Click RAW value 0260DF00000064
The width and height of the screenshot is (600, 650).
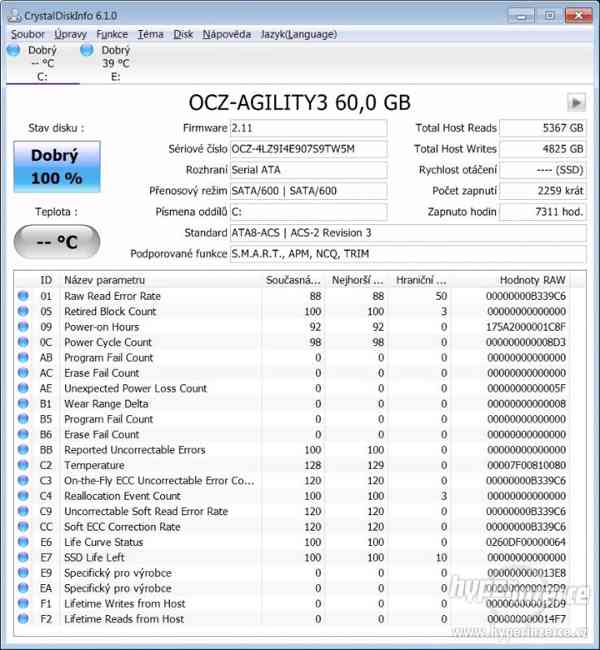(x=526, y=542)
